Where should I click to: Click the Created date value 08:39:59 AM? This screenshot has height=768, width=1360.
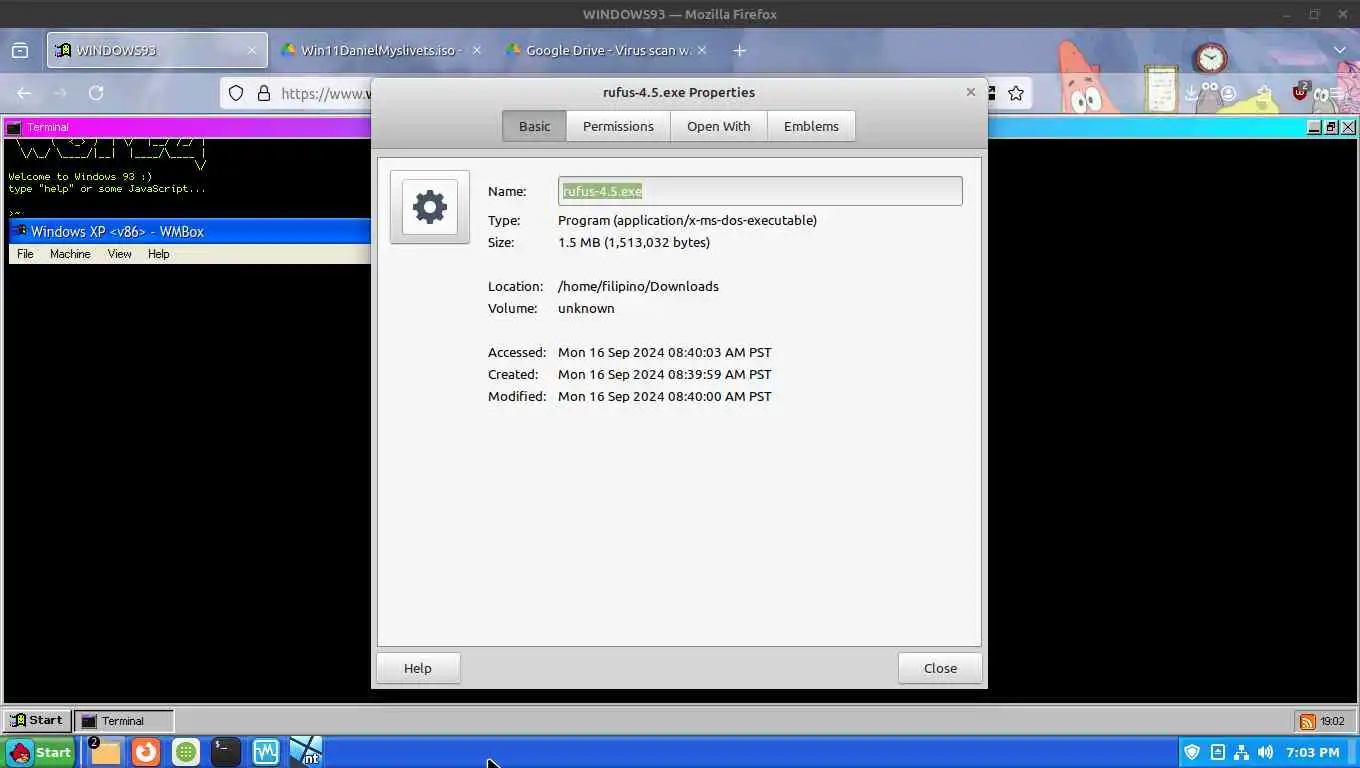(x=665, y=374)
